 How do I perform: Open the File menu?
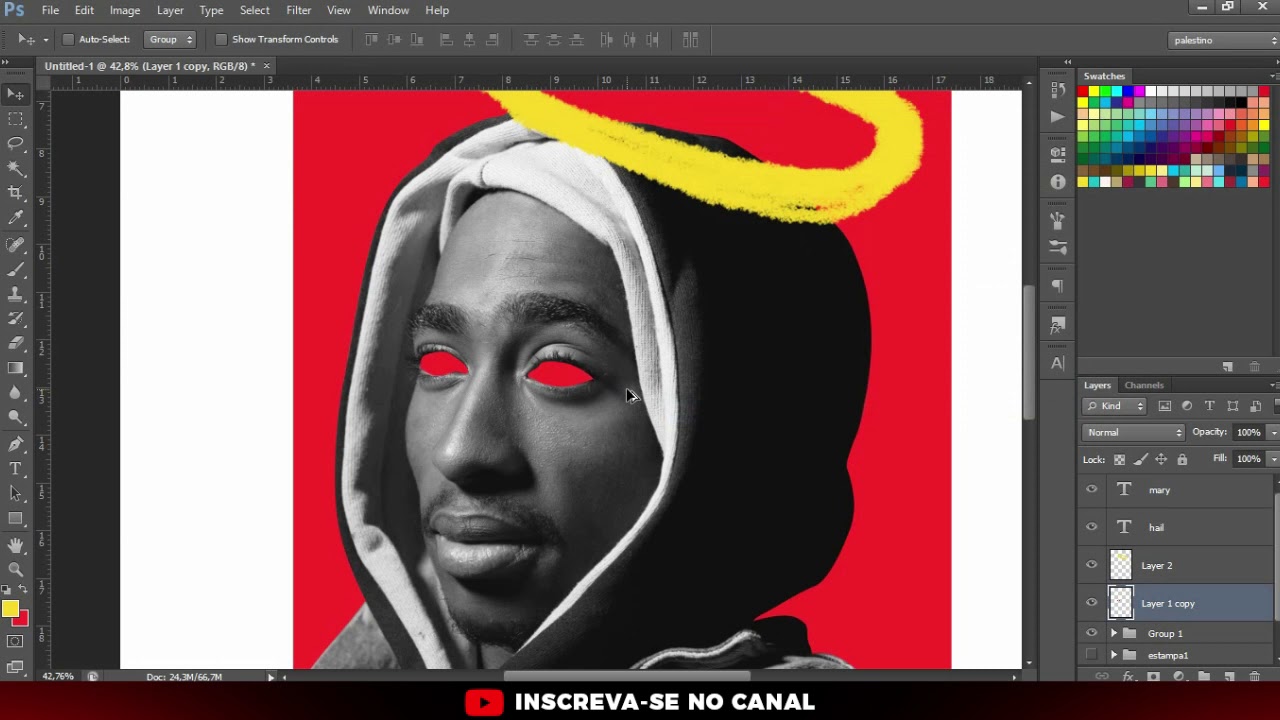click(x=50, y=10)
